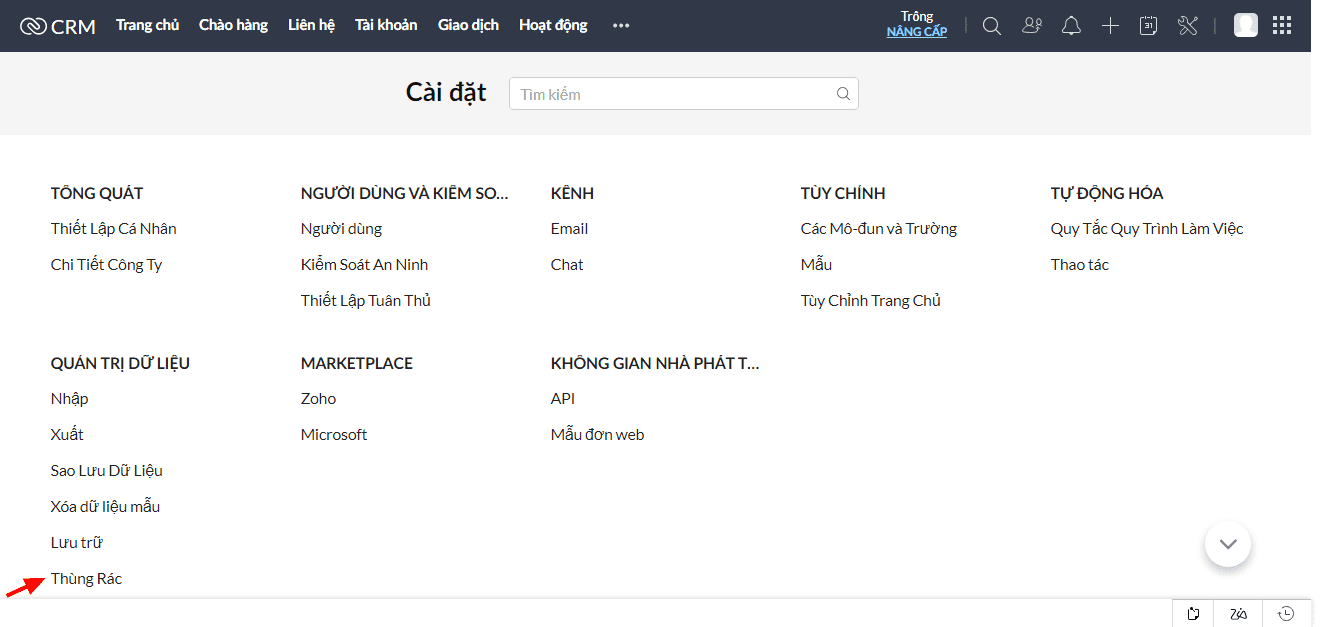Click the round scroll-down chevron button
The height and width of the screenshot is (627, 1326).
[x=1228, y=544]
